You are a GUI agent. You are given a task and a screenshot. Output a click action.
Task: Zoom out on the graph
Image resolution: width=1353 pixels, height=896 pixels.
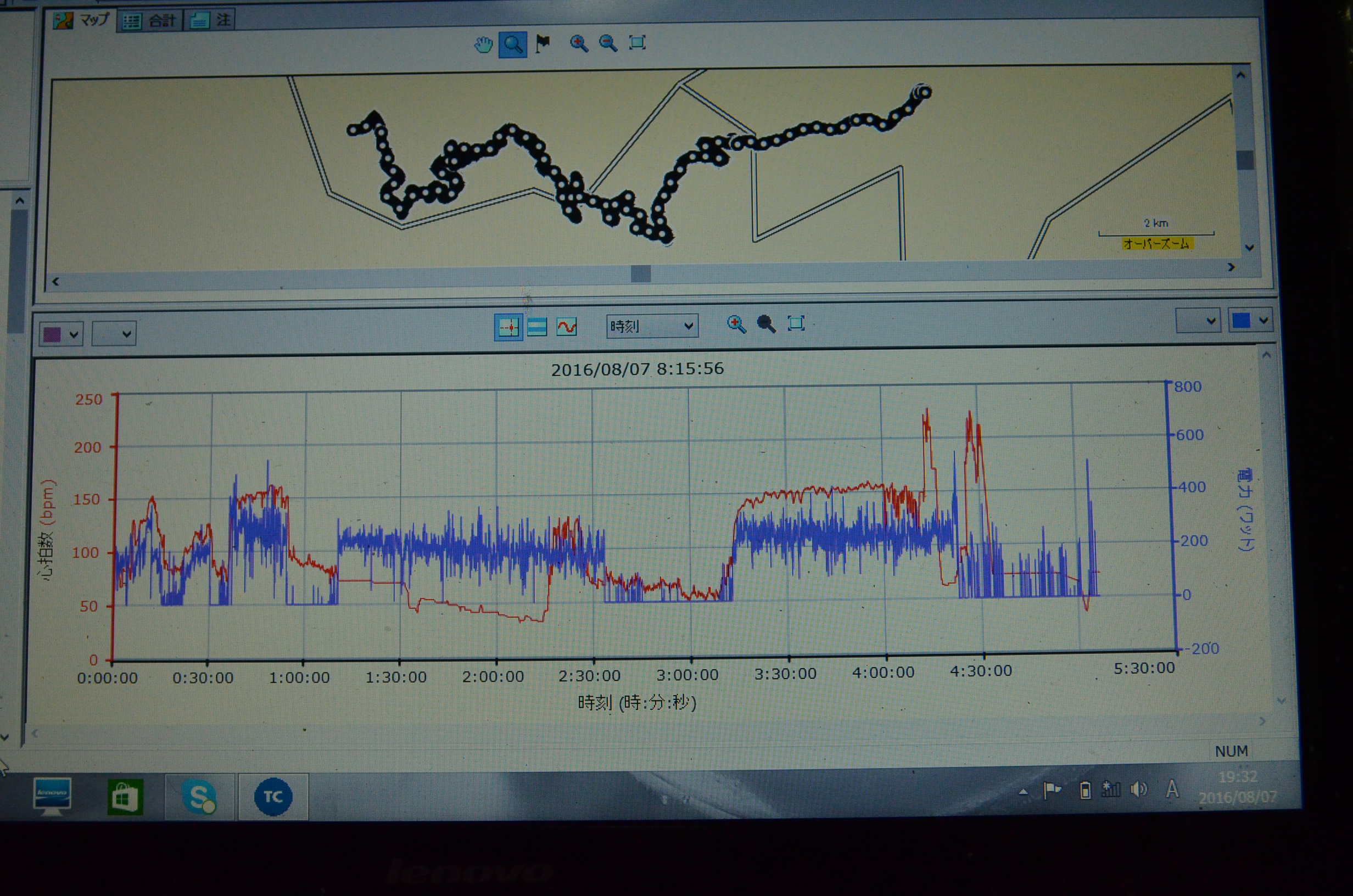[x=765, y=324]
